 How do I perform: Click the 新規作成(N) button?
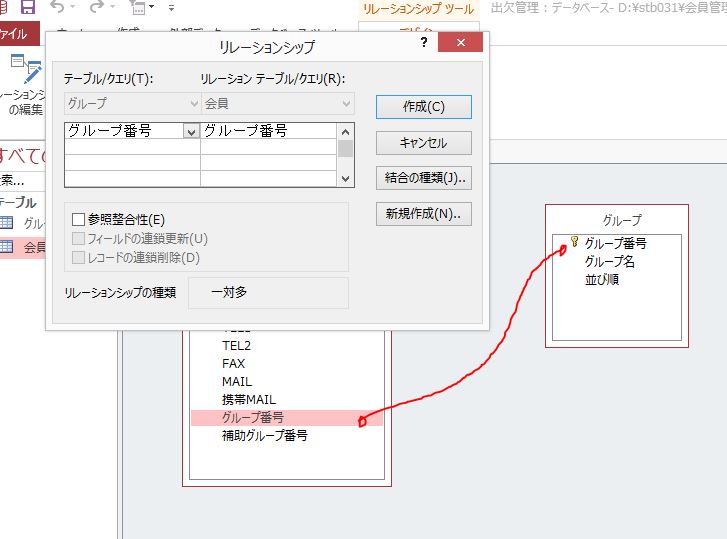click(424, 214)
